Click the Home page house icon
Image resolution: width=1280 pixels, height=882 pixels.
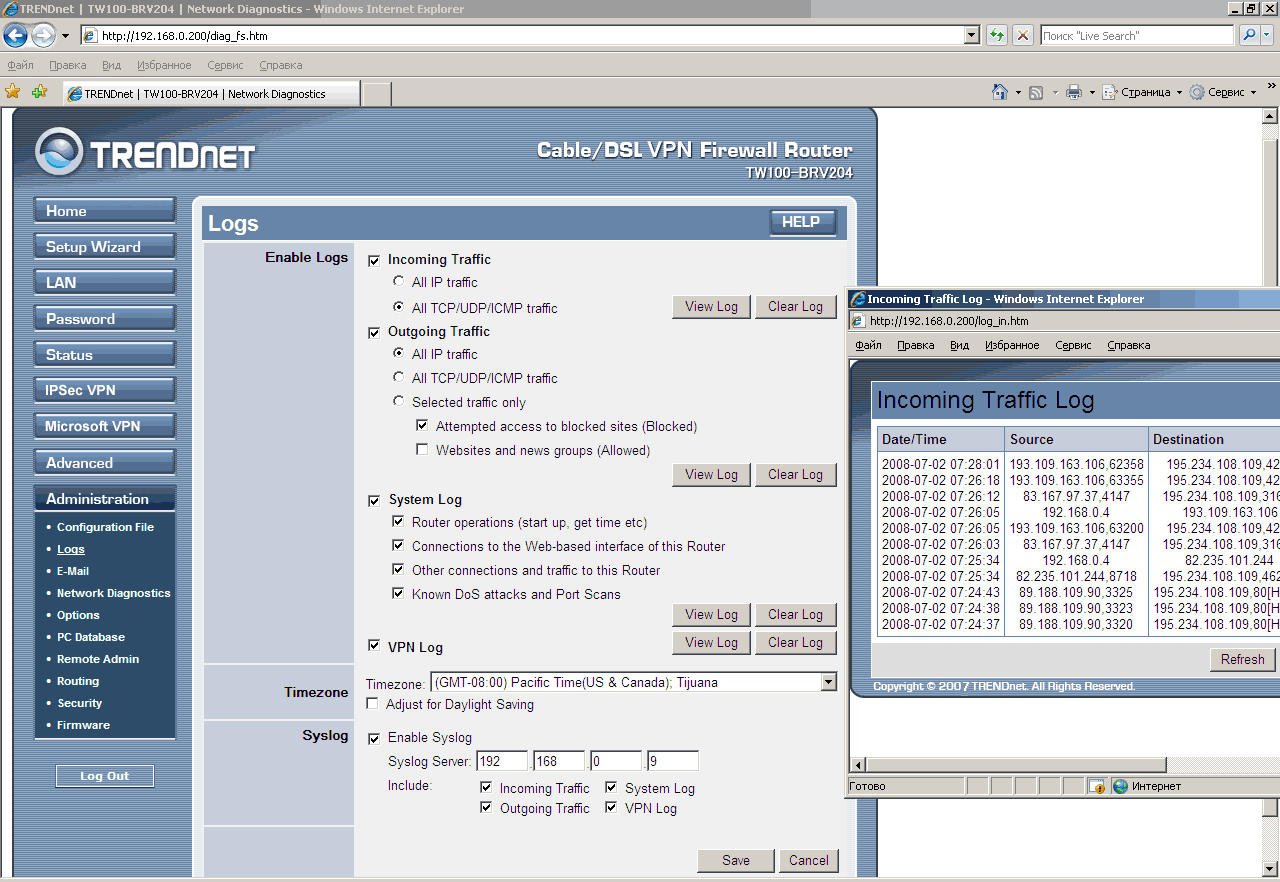click(x=1000, y=92)
